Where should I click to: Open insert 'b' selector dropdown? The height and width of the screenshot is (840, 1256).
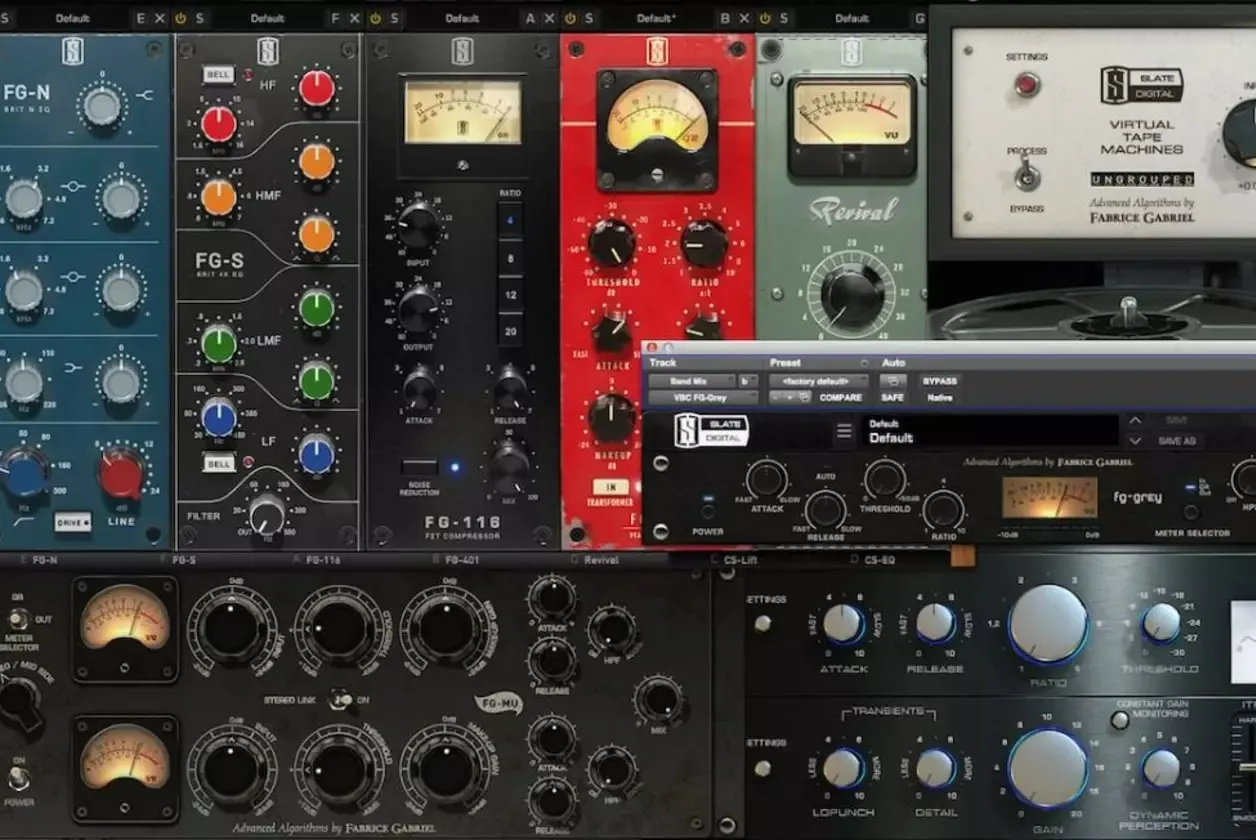click(x=749, y=381)
